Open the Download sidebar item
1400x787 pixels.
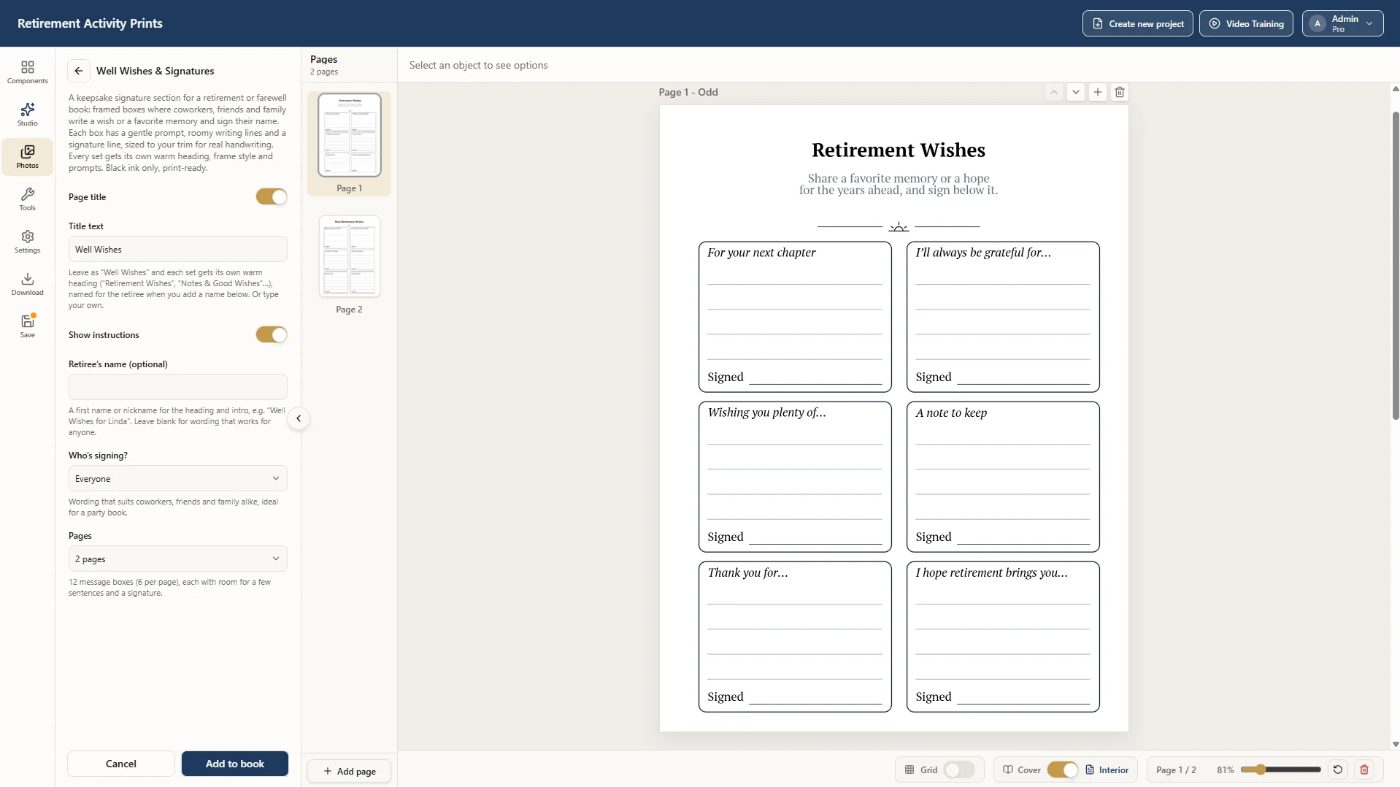point(27,284)
